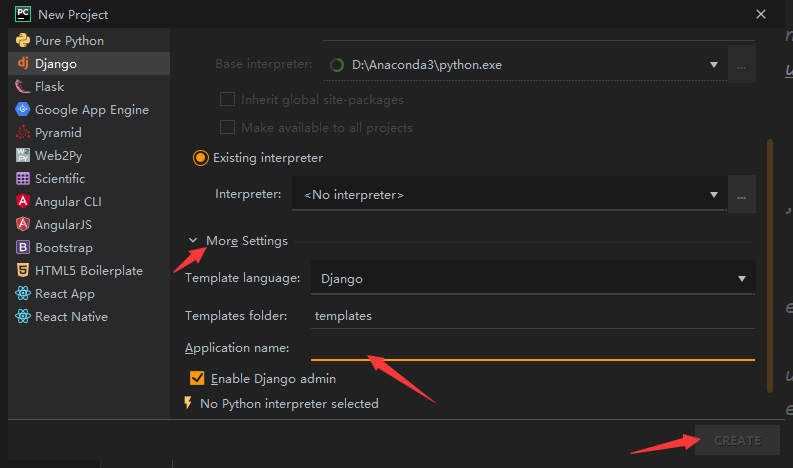Image resolution: width=793 pixels, height=468 pixels.
Task: Click the Django dj icon
Action: tap(23, 63)
